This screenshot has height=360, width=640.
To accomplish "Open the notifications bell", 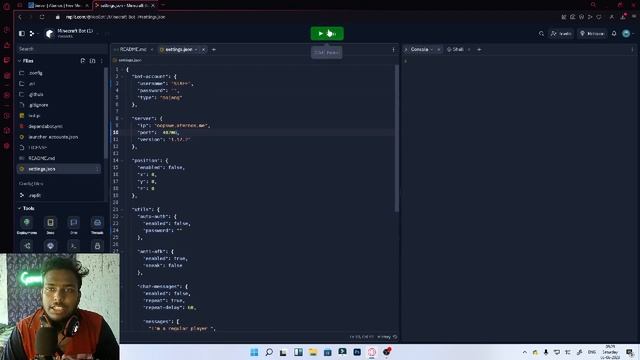I will tap(614, 33).
